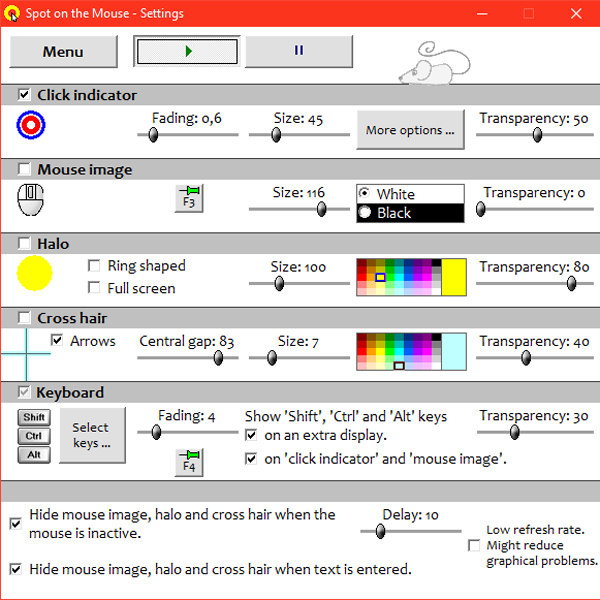This screenshot has width=600, height=600.
Task: Select the Black mouse image option
Action: (365, 213)
